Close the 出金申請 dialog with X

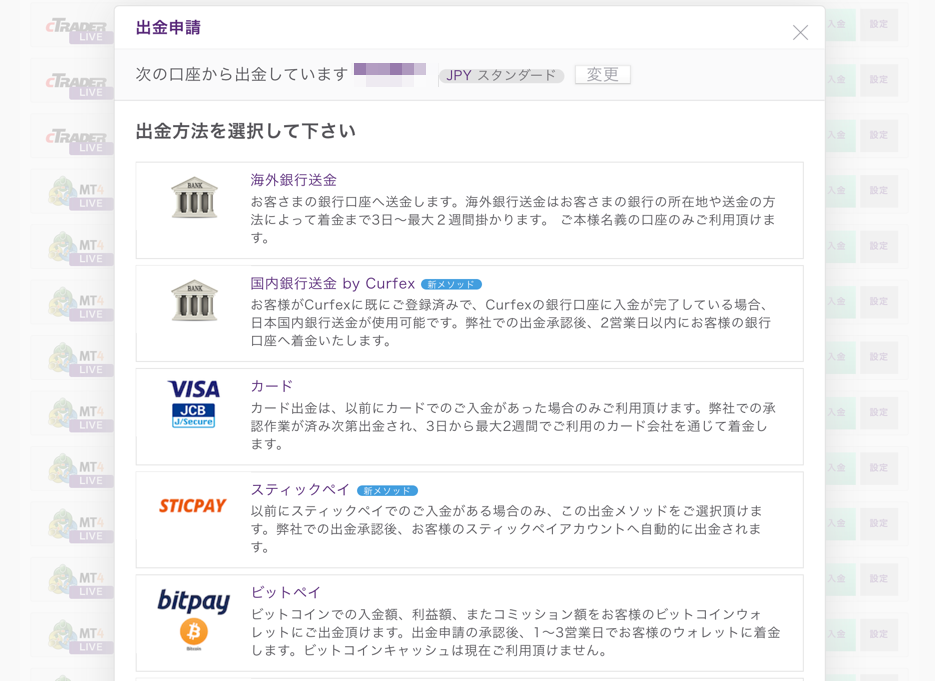coord(800,32)
